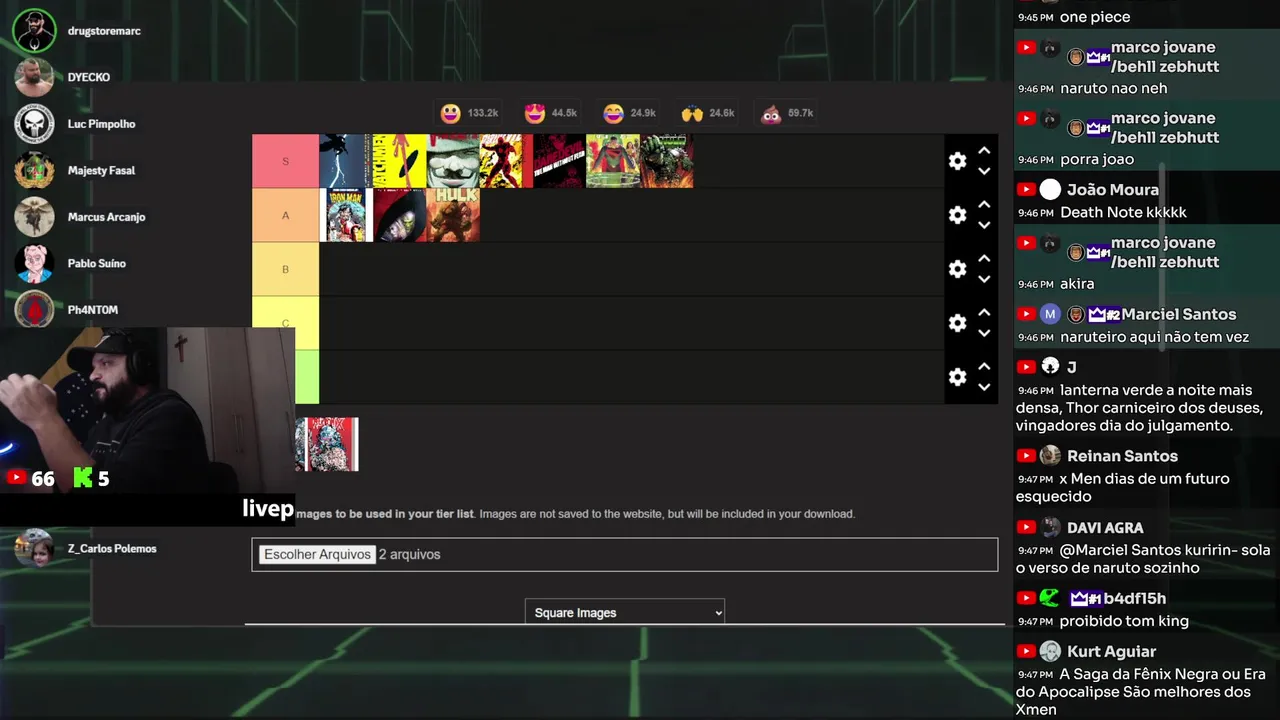Image resolution: width=1280 pixels, height=720 pixels.
Task: Click chat message 'Death Note kkkkk'
Action: pyautogui.click(x=1123, y=212)
